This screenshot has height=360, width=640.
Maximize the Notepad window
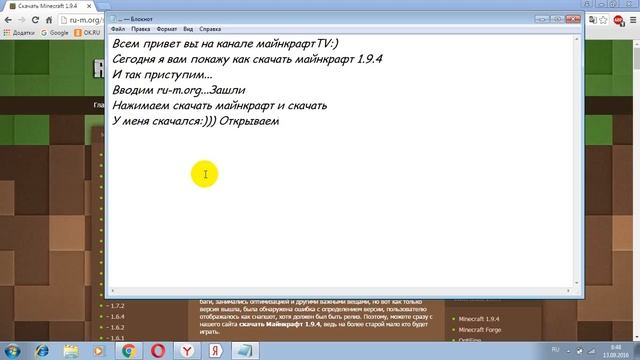pos(557,19)
